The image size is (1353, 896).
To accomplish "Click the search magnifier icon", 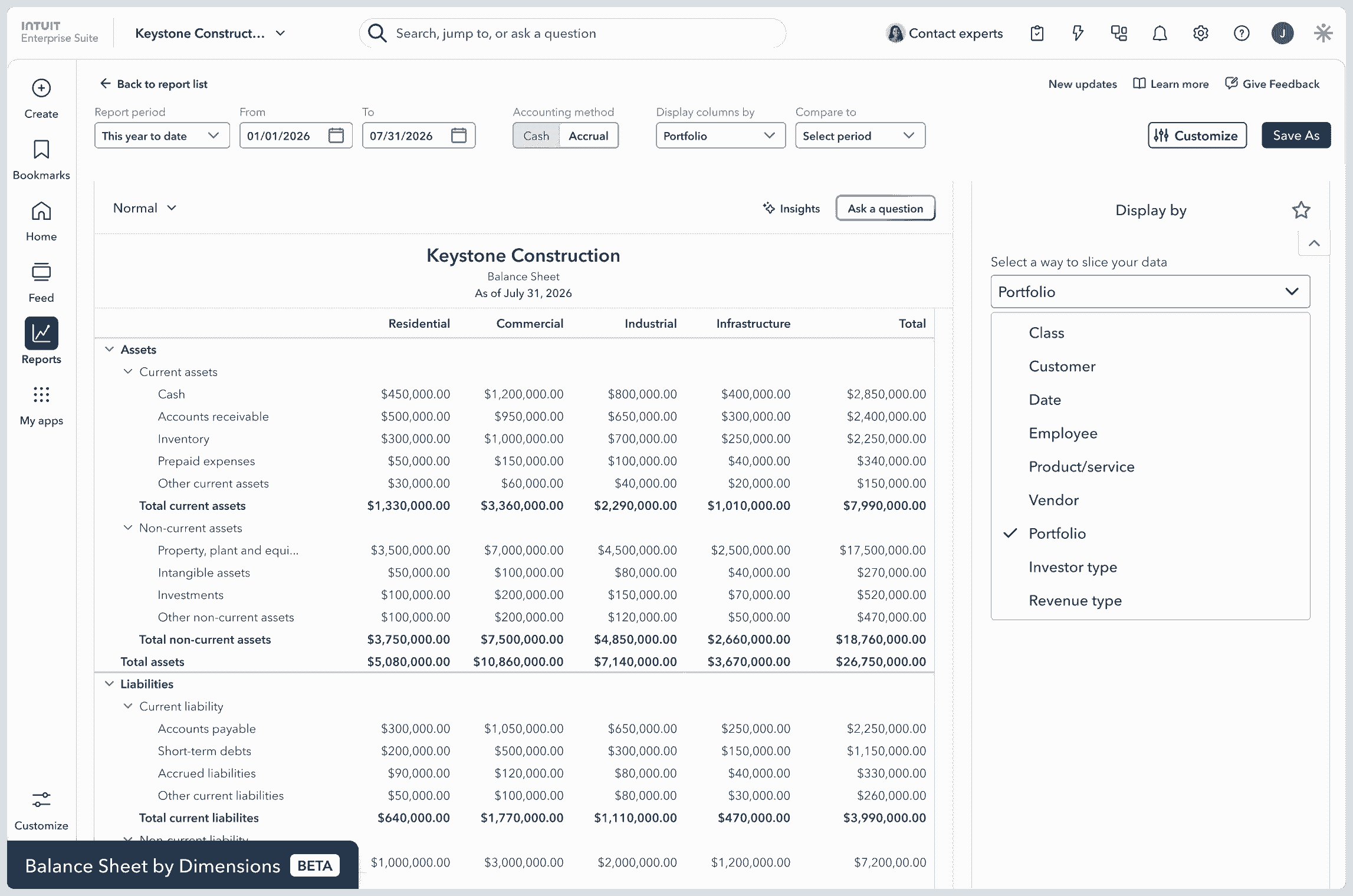I will click(377, 33).
